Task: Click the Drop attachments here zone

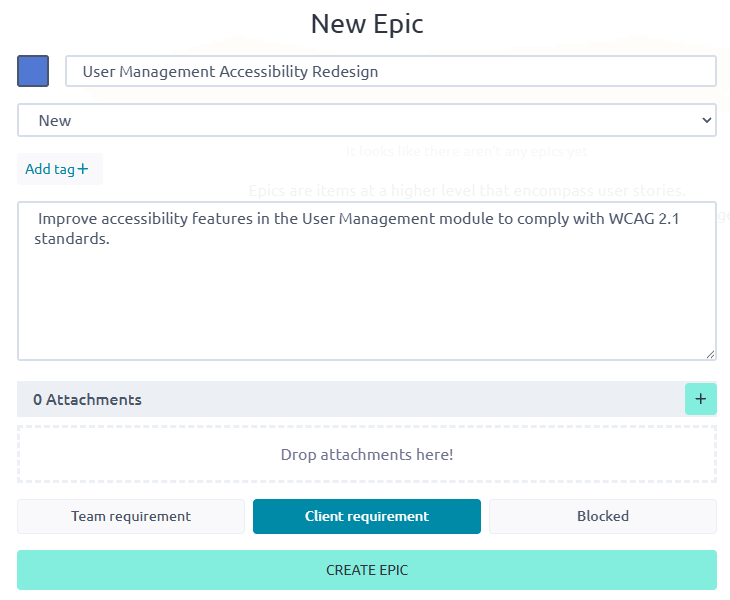Action: tap(366, 454)
